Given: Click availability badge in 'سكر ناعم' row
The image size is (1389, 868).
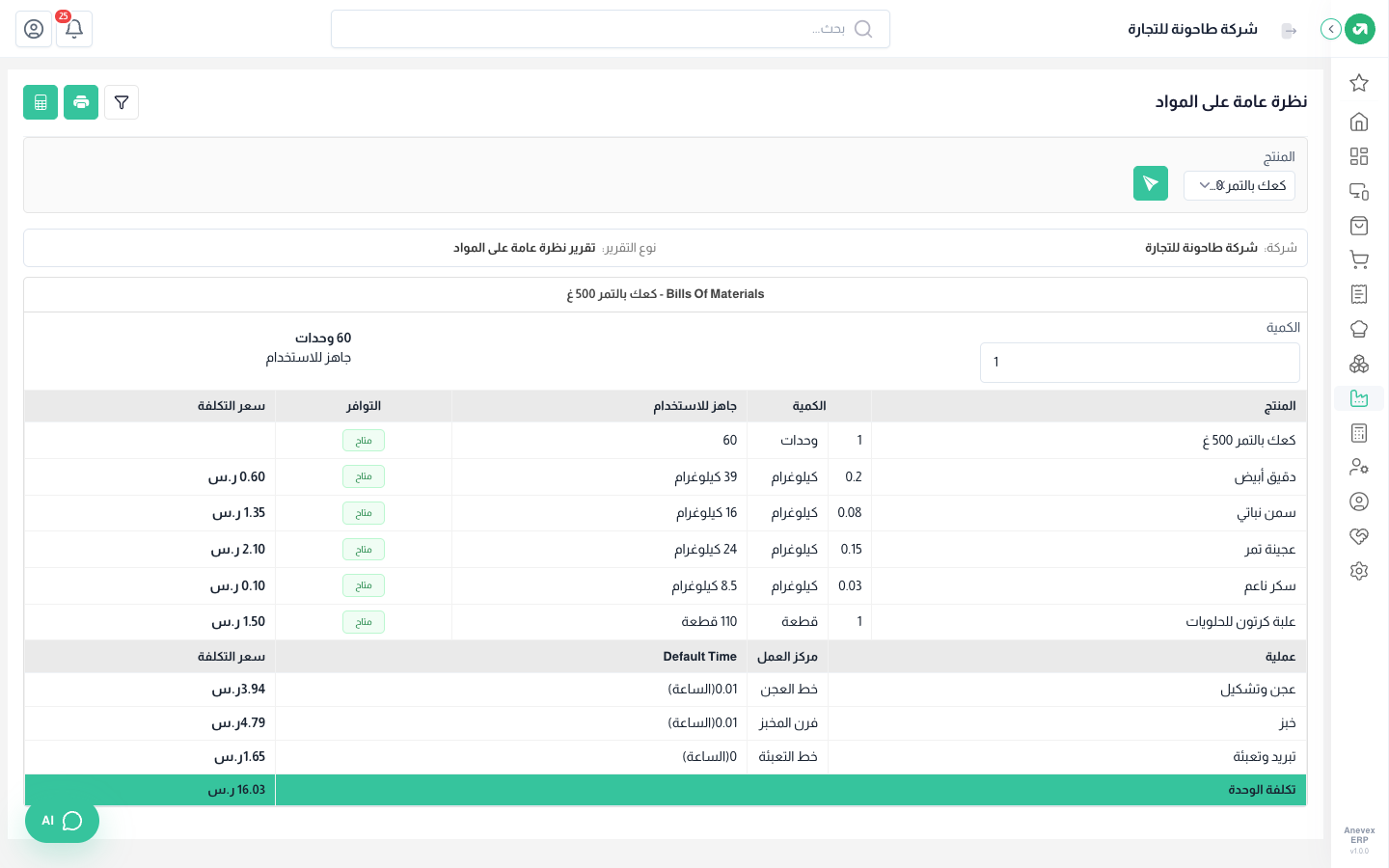Looking at the screenshot, I should [x=364, y=586].
